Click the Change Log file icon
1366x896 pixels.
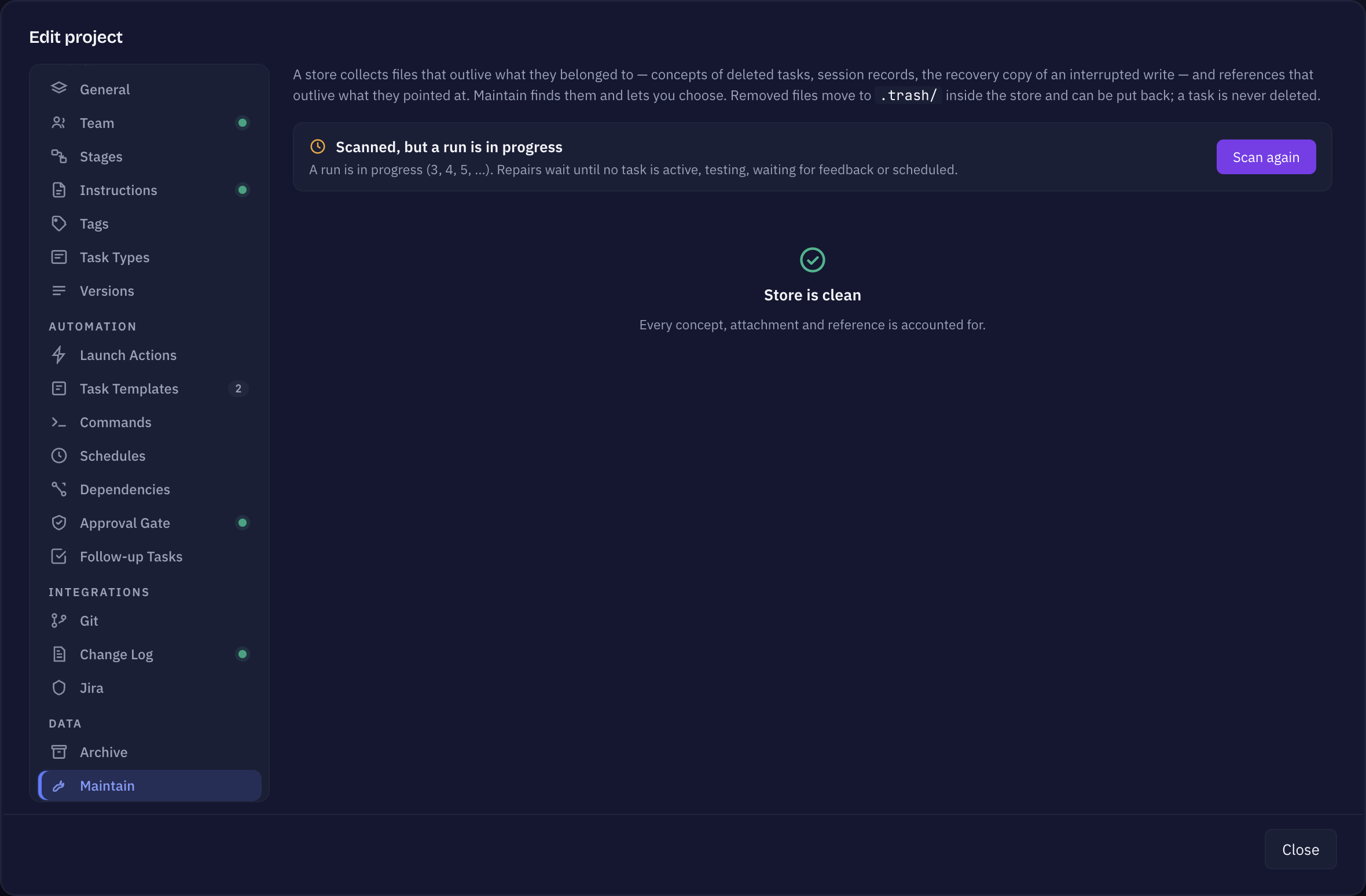(x=58, y=654)
